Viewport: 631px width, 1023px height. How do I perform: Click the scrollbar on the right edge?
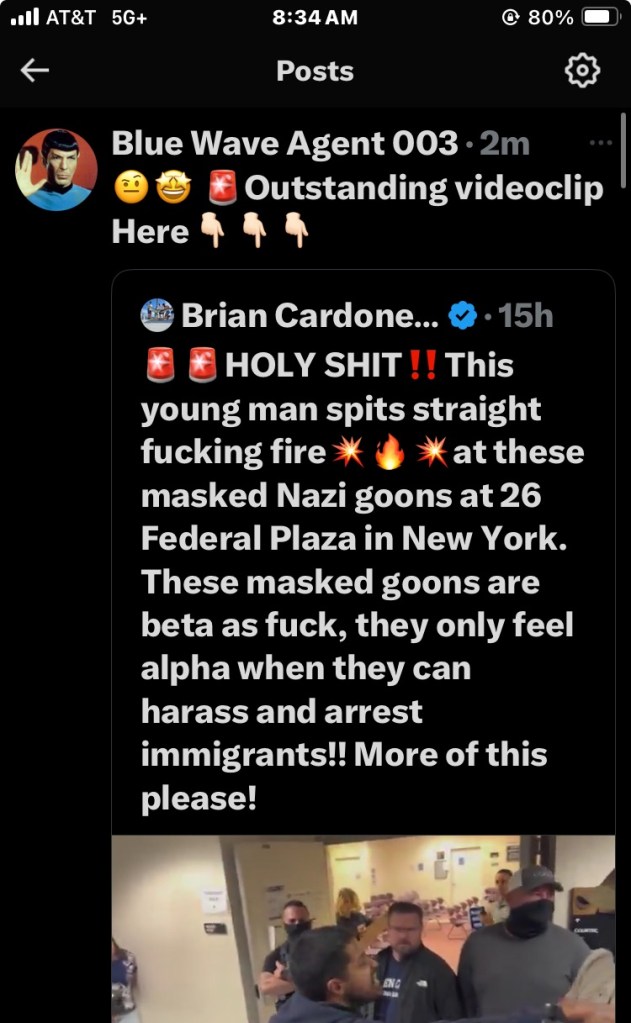623,150
